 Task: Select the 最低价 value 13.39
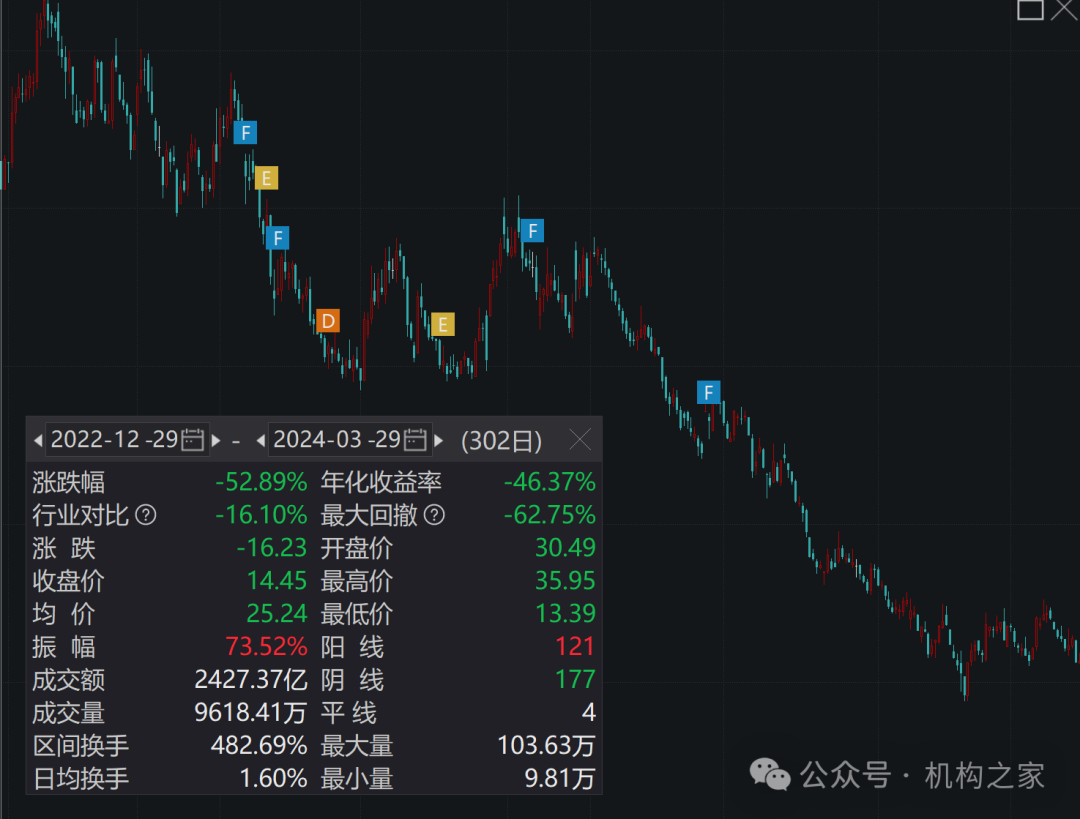pos(565,614)
